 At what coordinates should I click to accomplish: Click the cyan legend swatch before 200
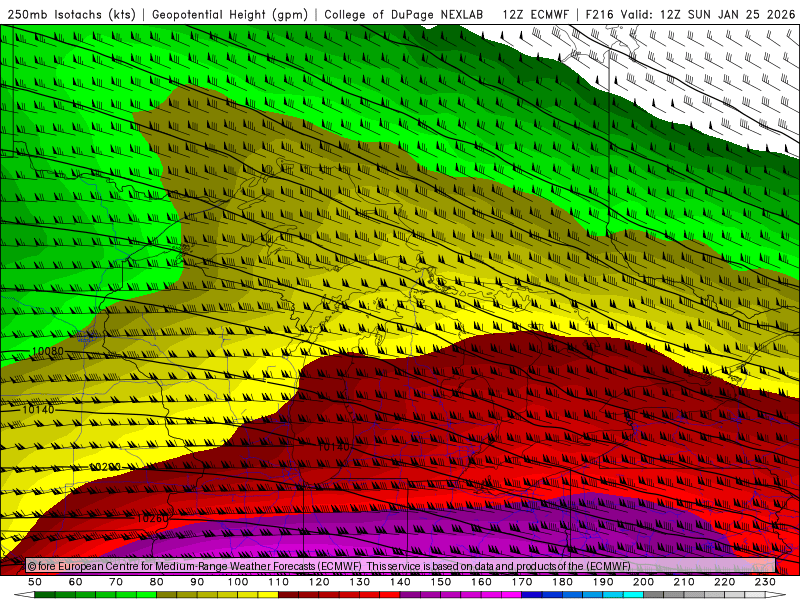click(633, 595)
